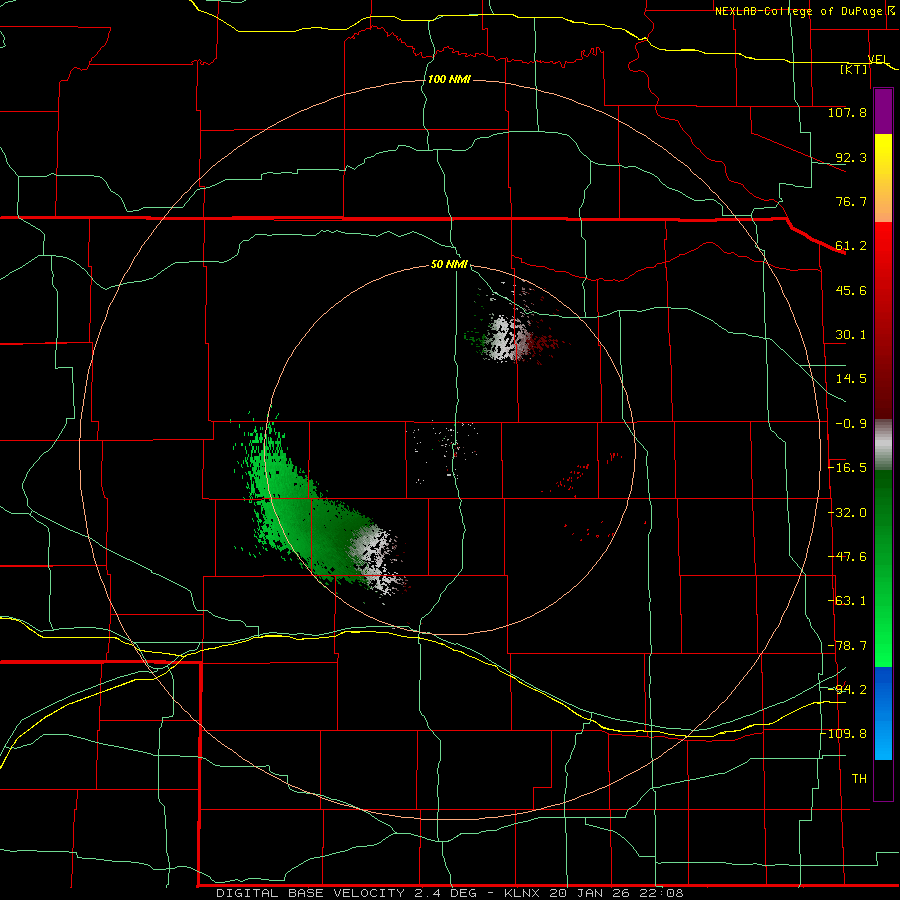Click the 107.8 velocity scale value
900x900 pixels.
(x=847, y=112)
